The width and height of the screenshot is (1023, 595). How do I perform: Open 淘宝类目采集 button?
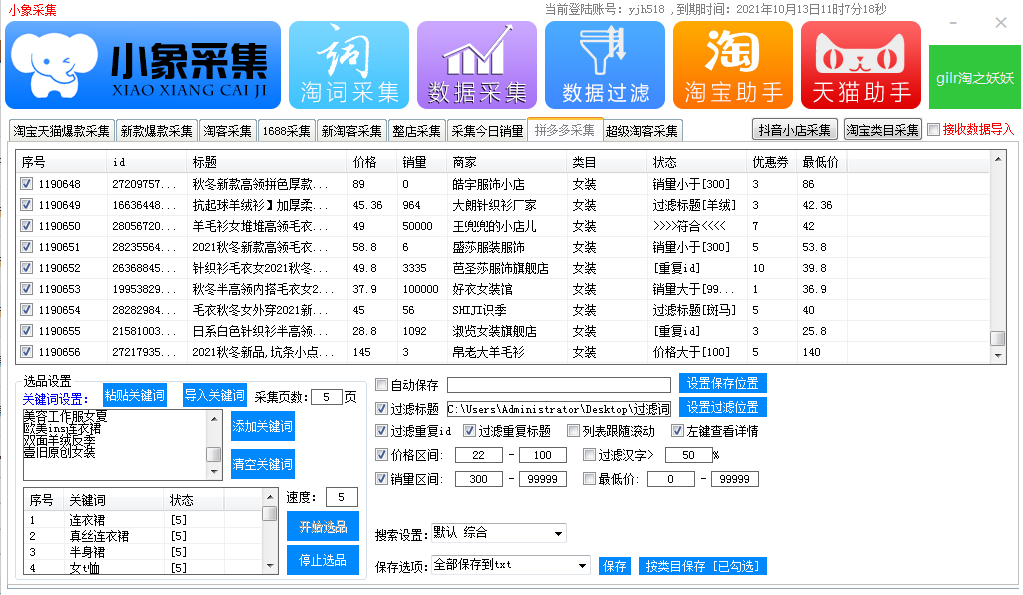tap(882, 130)
